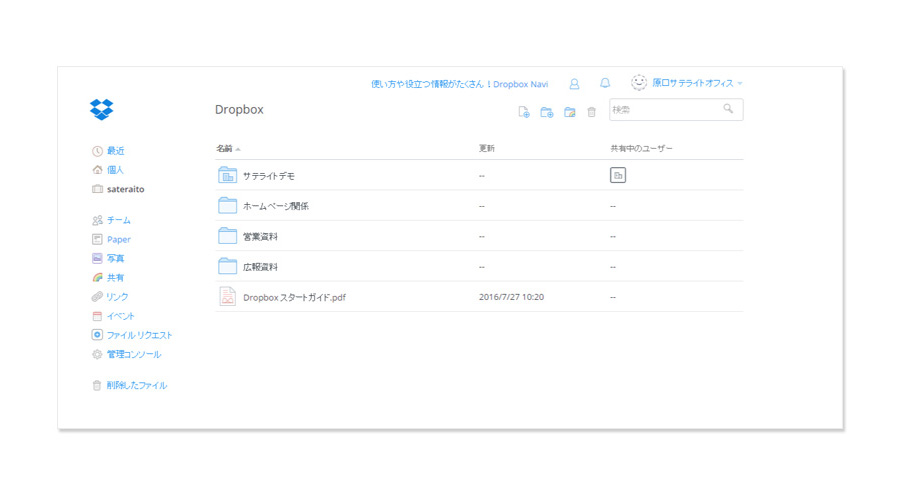Click the Dropbox page title
This screenshot has height=500, width=900.
[239, 110]
